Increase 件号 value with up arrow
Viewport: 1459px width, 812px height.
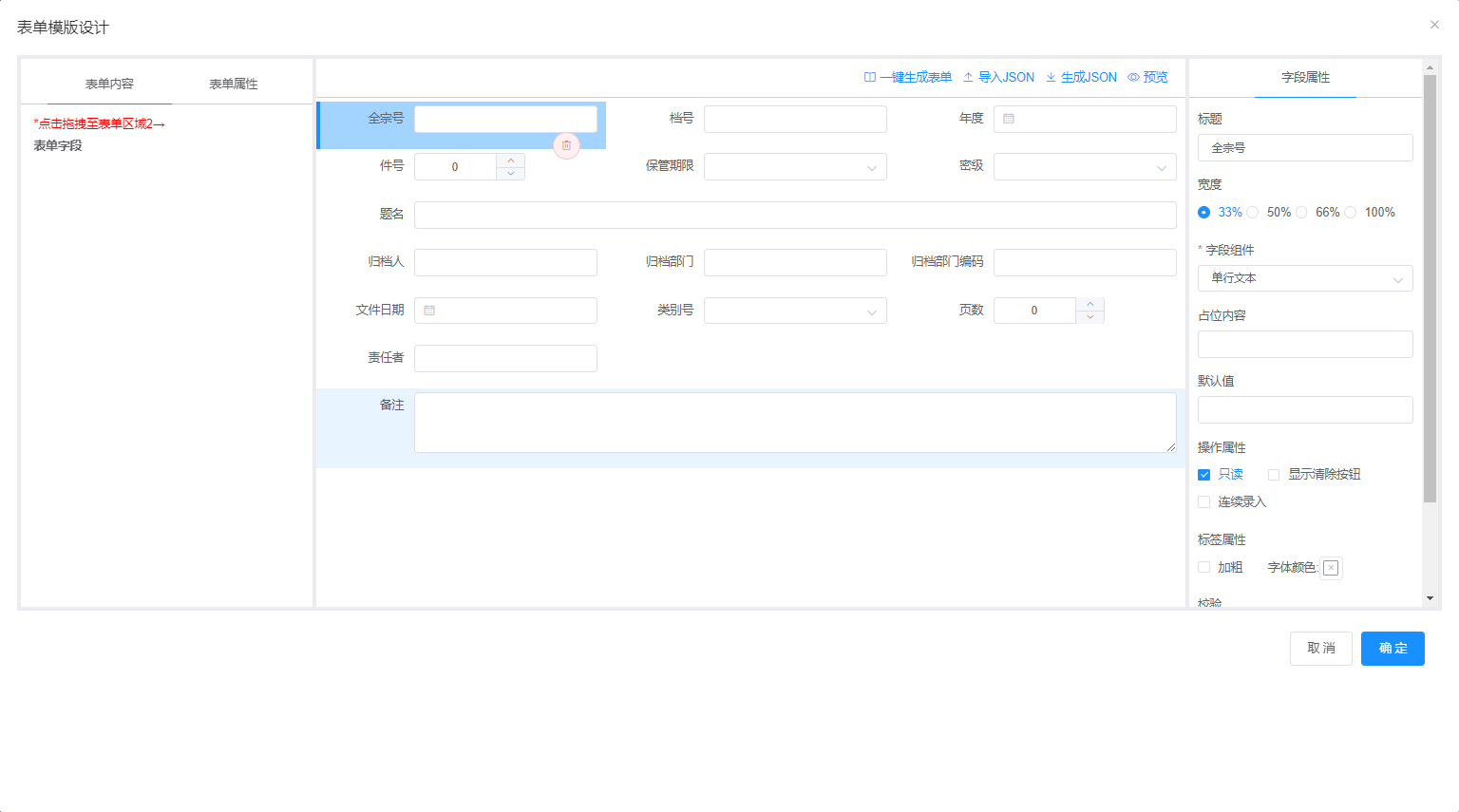coord(511,161)
